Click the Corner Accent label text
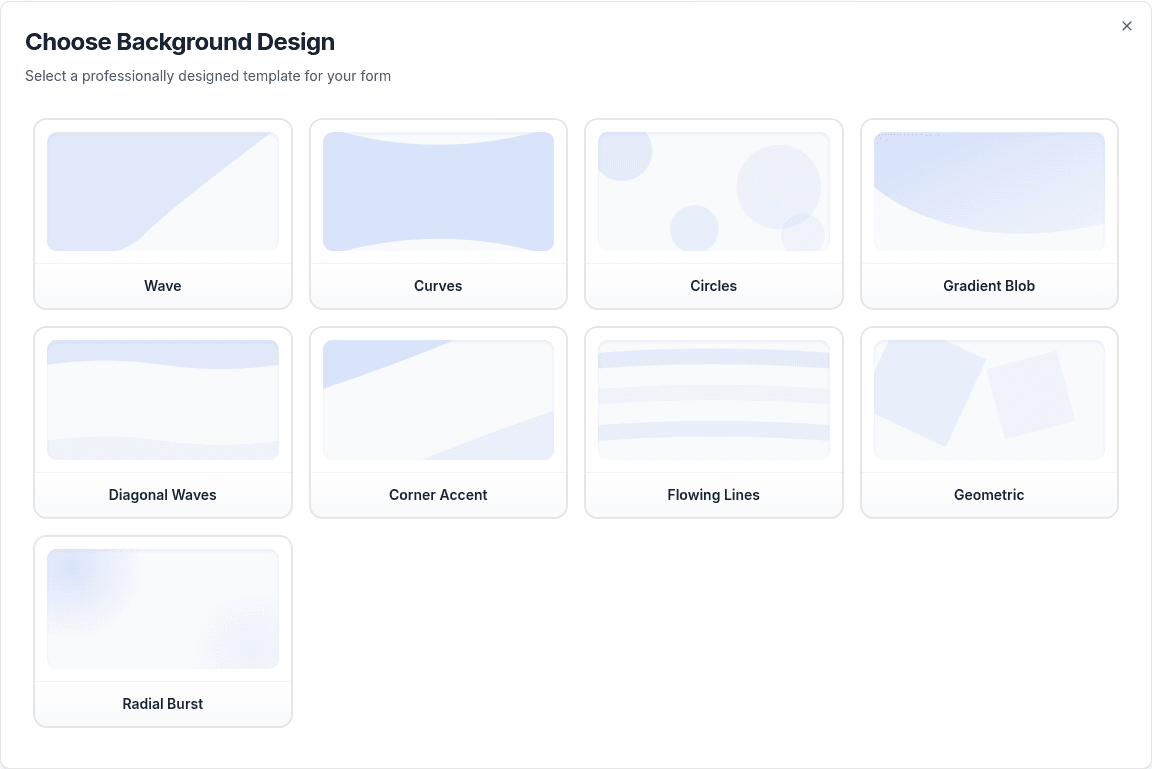This screenshot has height=769, width=1152. click(x=438, y=494)
